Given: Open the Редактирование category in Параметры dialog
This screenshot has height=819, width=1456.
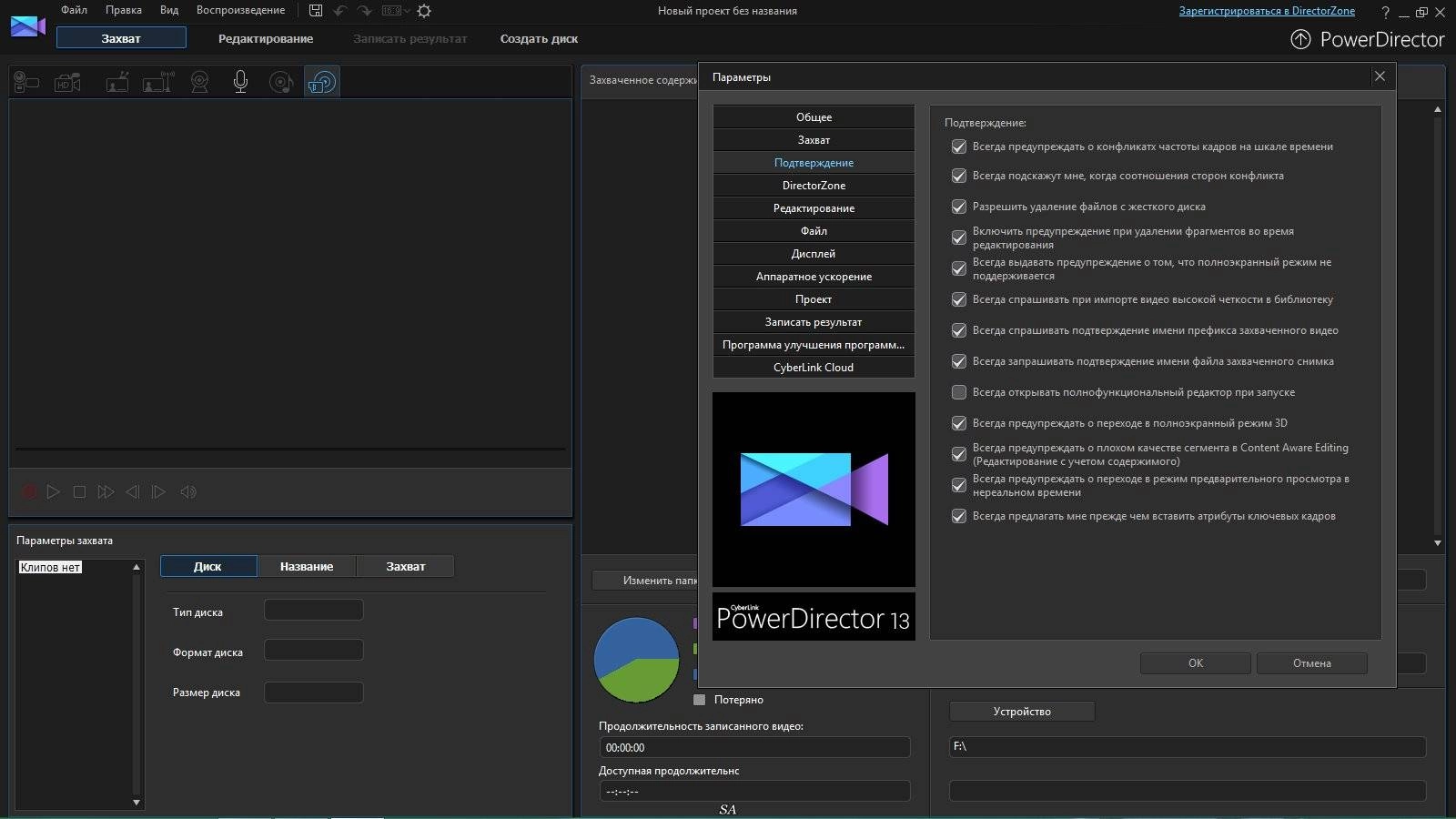Looking at the screenshot, I should pos(814,208).
